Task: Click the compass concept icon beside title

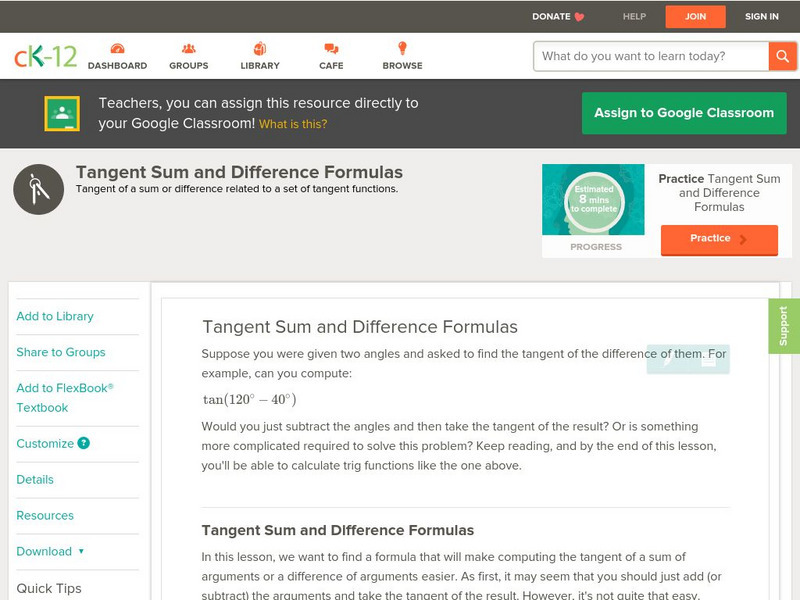Action: [39, 189]
